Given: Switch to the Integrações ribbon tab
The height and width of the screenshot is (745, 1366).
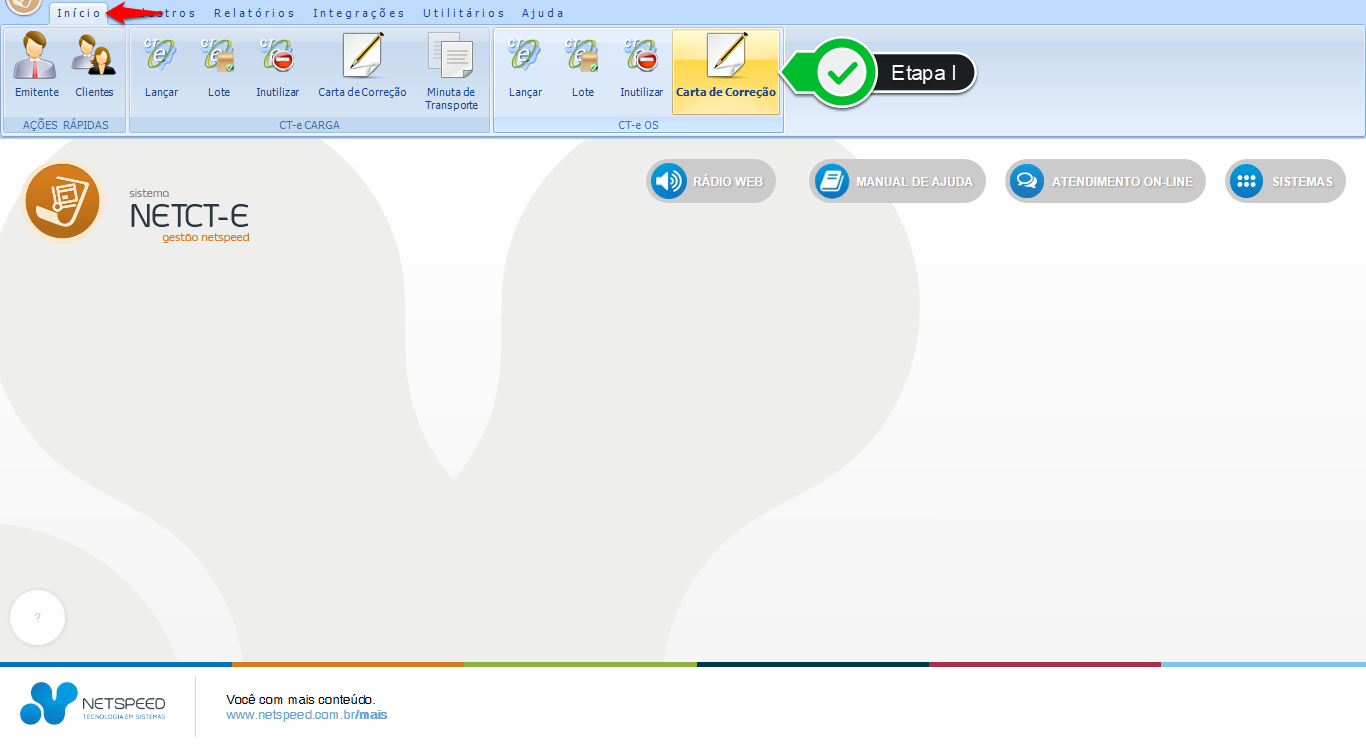Looking at the screenshot, I should tap(359, 13).
